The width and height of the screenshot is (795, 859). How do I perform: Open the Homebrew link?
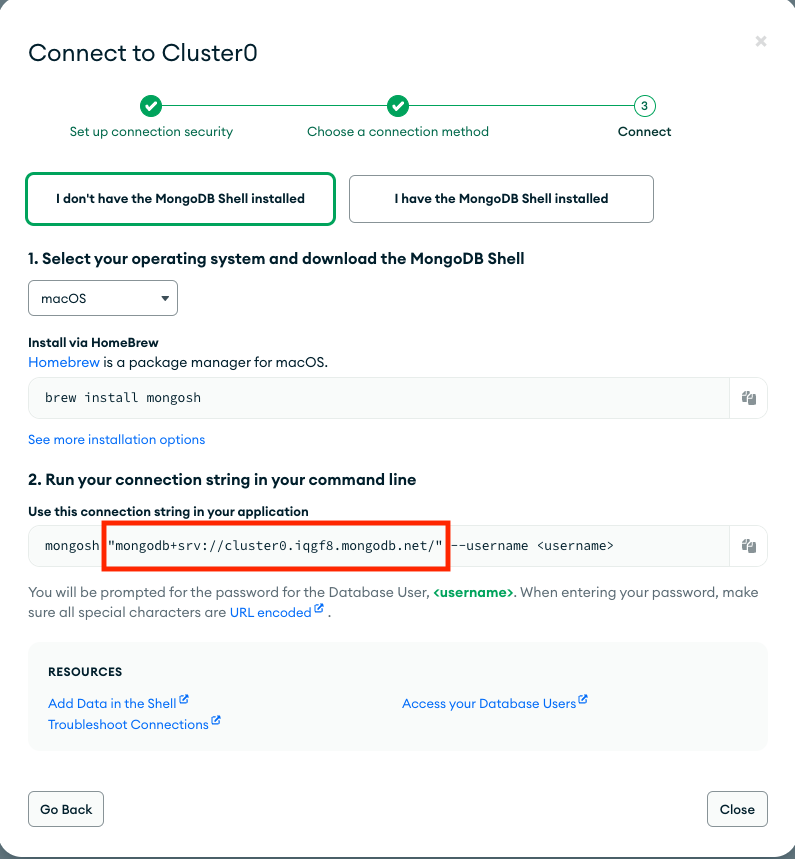click(63, 362)
